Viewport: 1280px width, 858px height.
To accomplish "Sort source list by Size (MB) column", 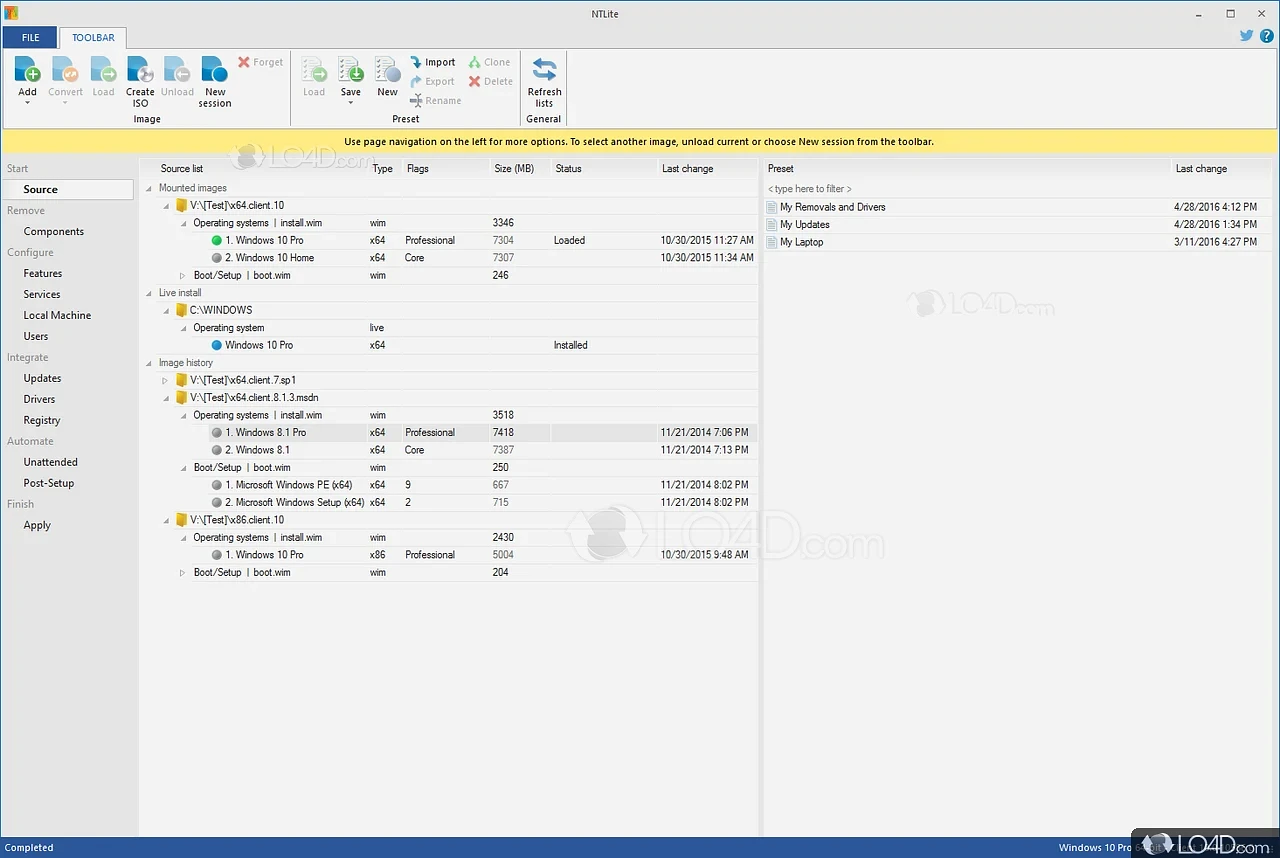I will 514,169.
